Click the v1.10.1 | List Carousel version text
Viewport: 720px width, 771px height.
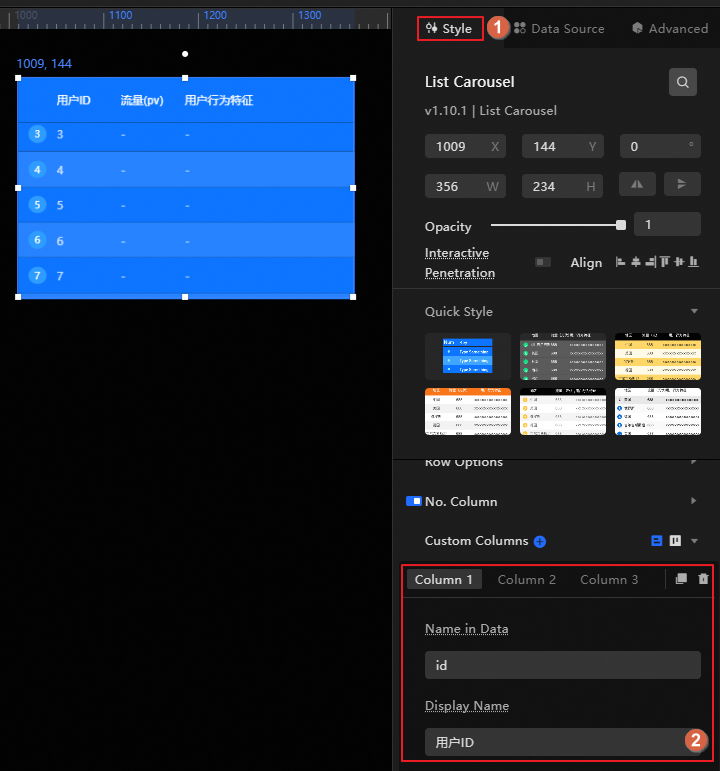pos(491,111)
